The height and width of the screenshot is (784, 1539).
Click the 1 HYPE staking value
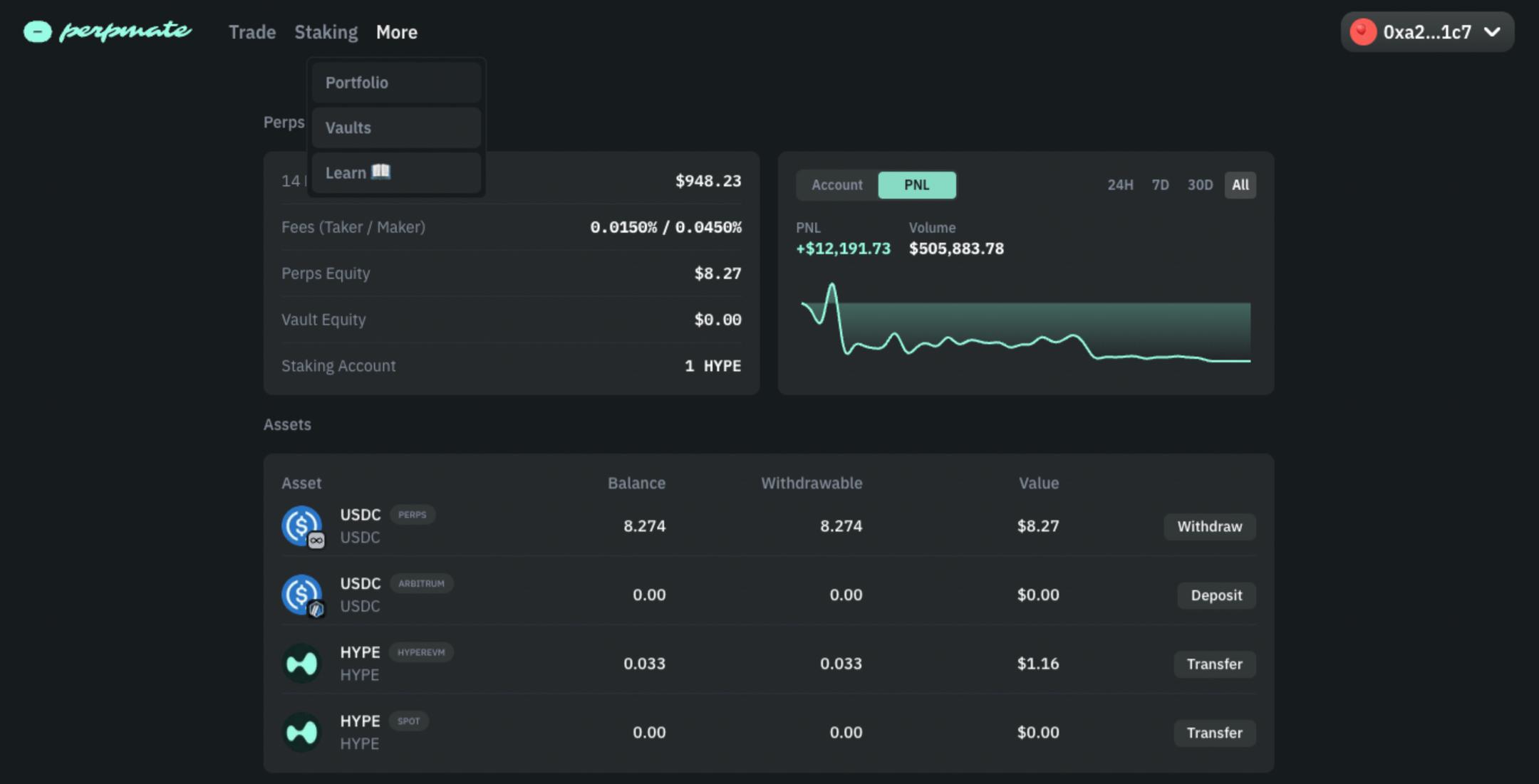click(712, 366)
